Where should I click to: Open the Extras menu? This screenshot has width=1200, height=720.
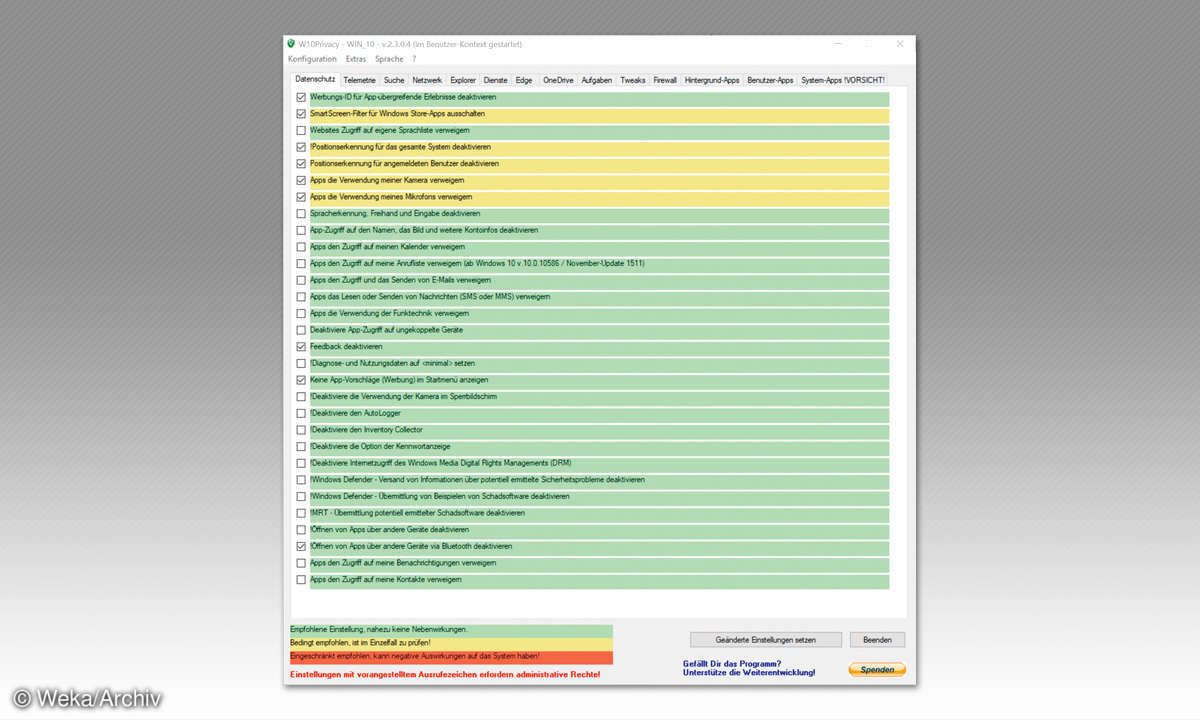[356, 59]
